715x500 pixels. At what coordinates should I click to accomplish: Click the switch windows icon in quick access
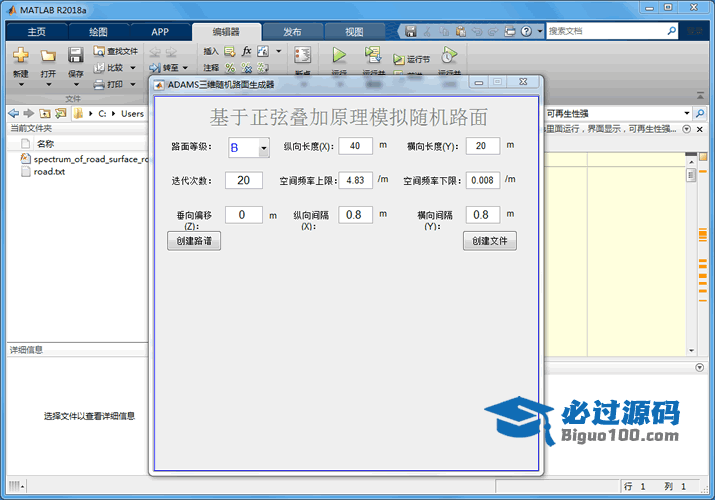click(510, 31)
